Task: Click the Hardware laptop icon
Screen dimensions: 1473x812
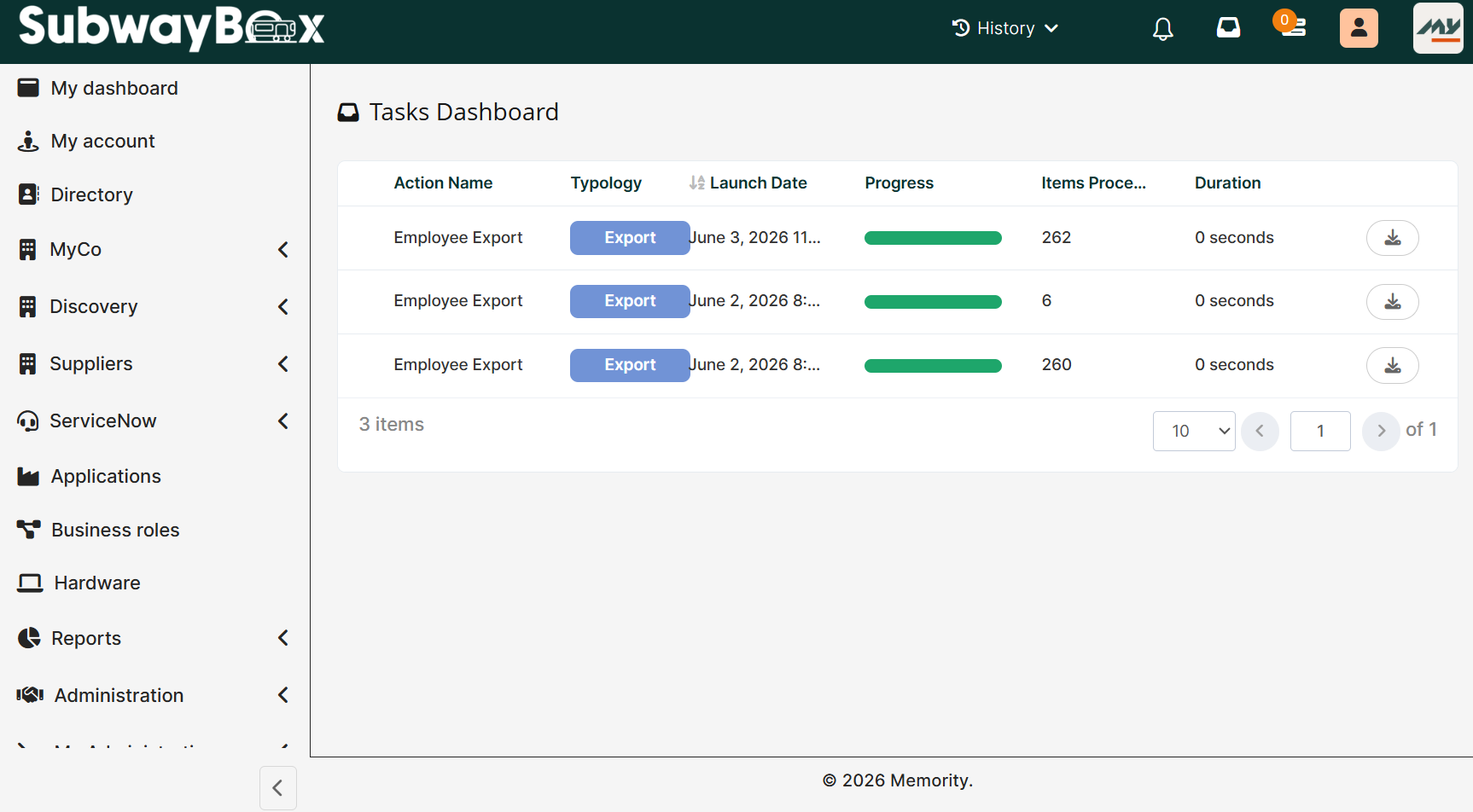Action: tap(30, 583)
